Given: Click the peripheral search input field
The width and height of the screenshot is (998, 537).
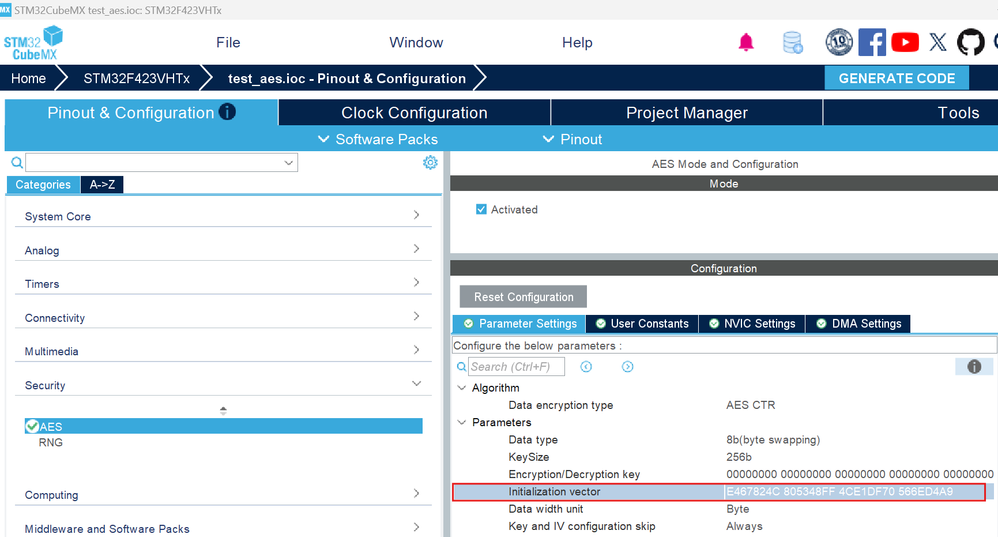Looking at the screenshot, I should [x=162, y=163].
